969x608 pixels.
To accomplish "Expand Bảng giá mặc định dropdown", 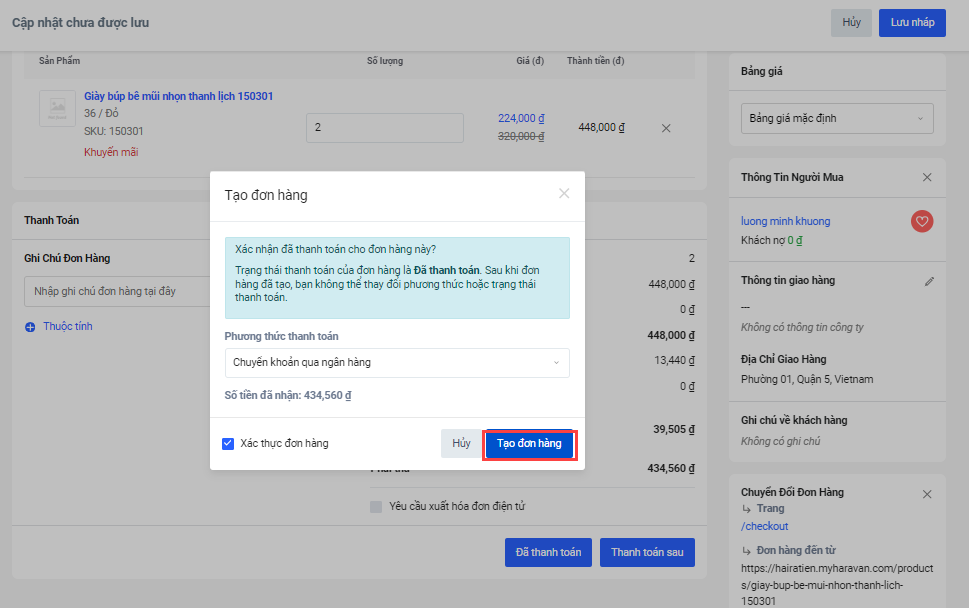I will pyautogui.click(x=836, y=118).
